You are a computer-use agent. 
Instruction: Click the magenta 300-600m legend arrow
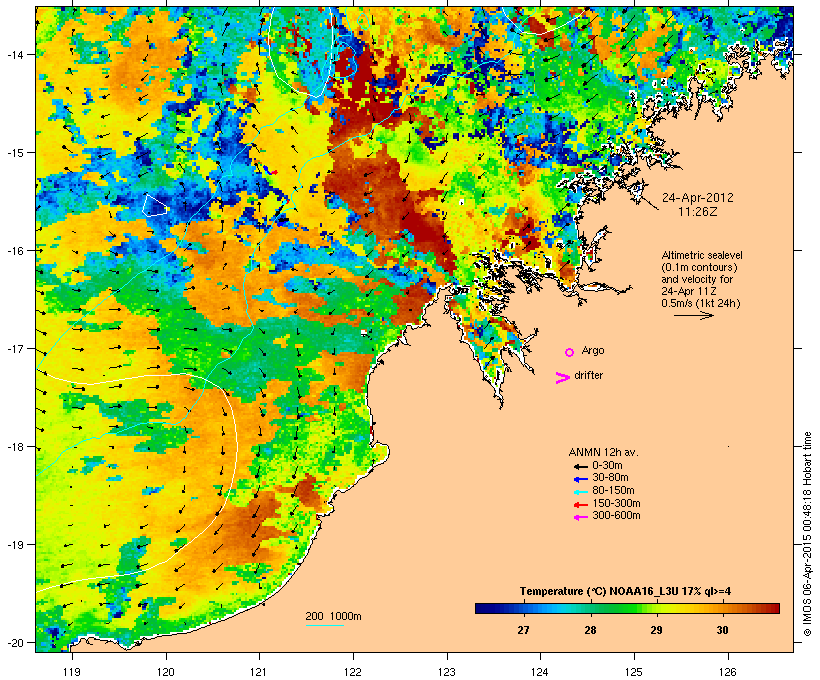580,517
